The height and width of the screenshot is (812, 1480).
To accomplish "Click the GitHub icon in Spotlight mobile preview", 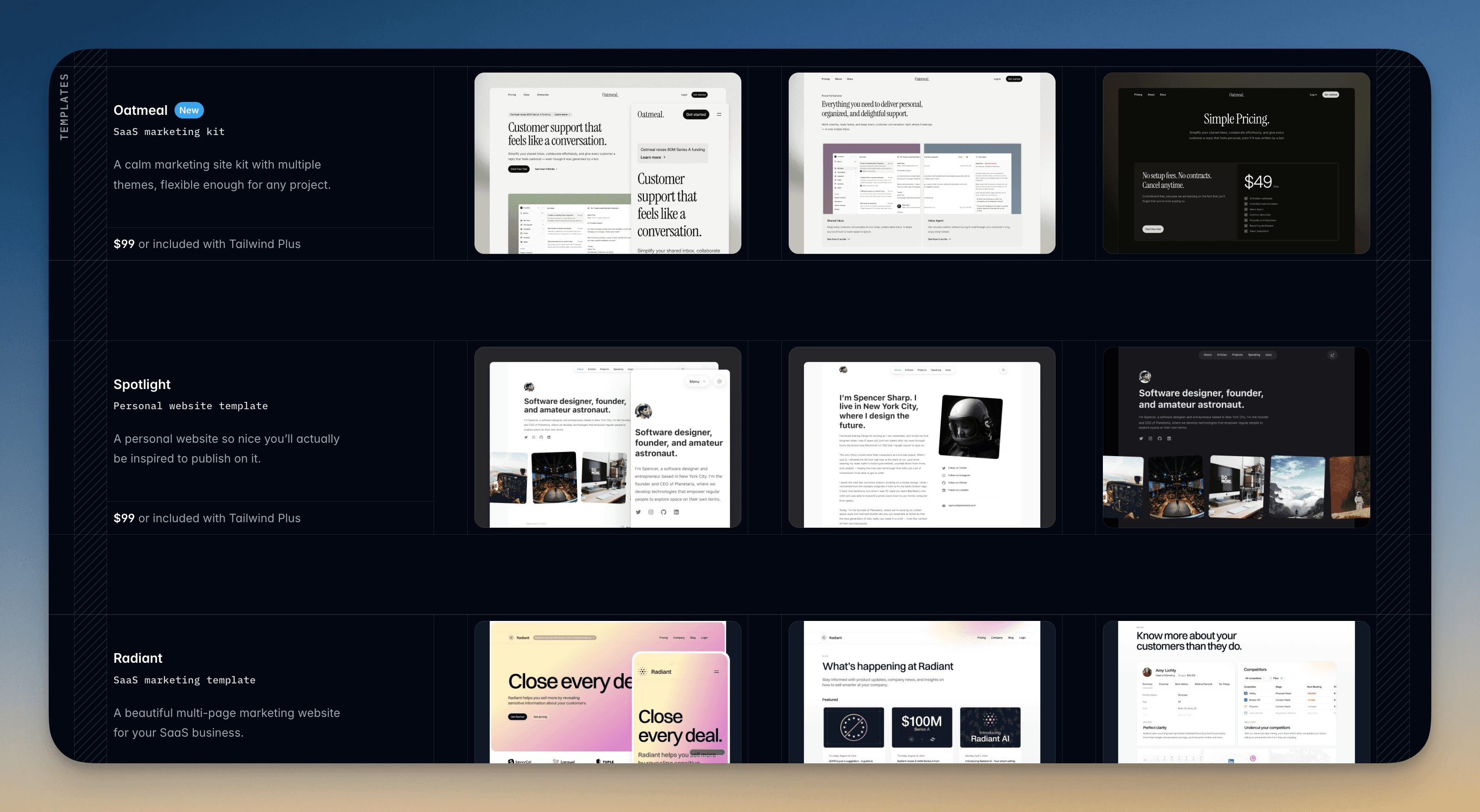I will pyautogui.click(x=664, y=512).
